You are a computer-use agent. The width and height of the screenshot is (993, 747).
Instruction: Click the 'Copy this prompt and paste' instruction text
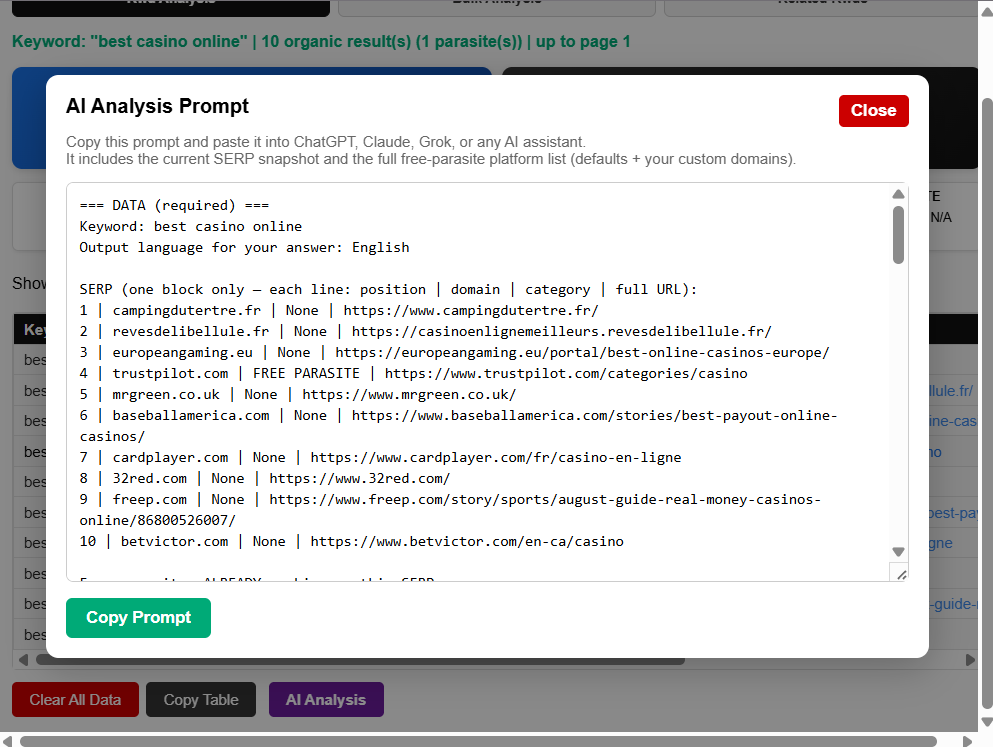click(326, 142)
